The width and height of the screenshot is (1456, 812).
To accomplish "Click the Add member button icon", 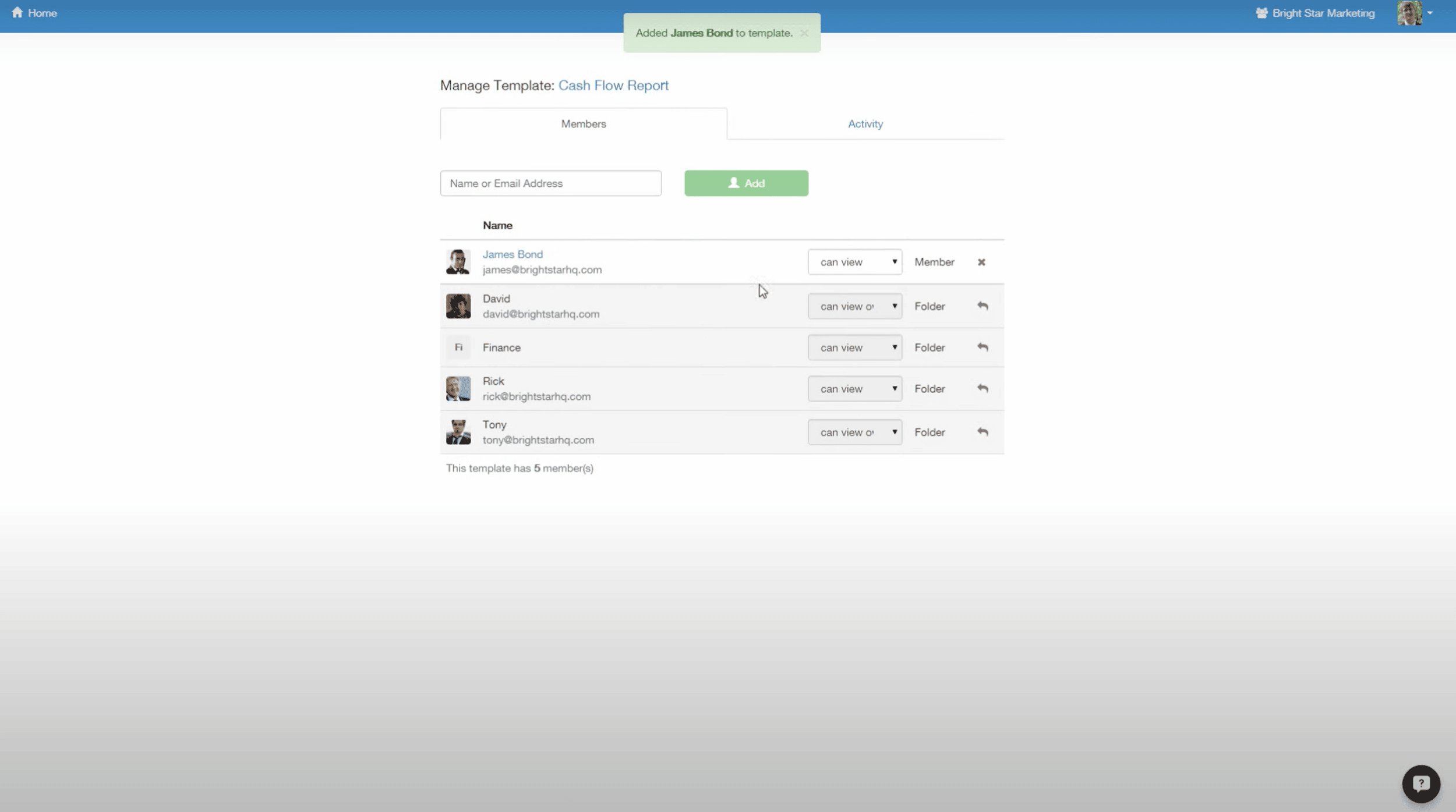I will click(x=733, y=183).
